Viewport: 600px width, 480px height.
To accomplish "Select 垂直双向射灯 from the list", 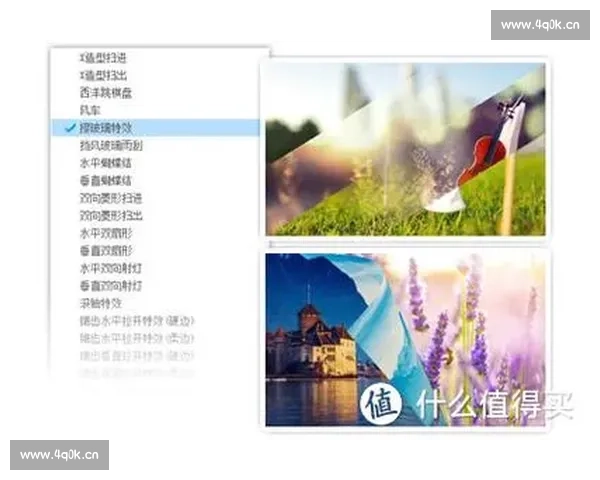I will click(x=111, y=286).
